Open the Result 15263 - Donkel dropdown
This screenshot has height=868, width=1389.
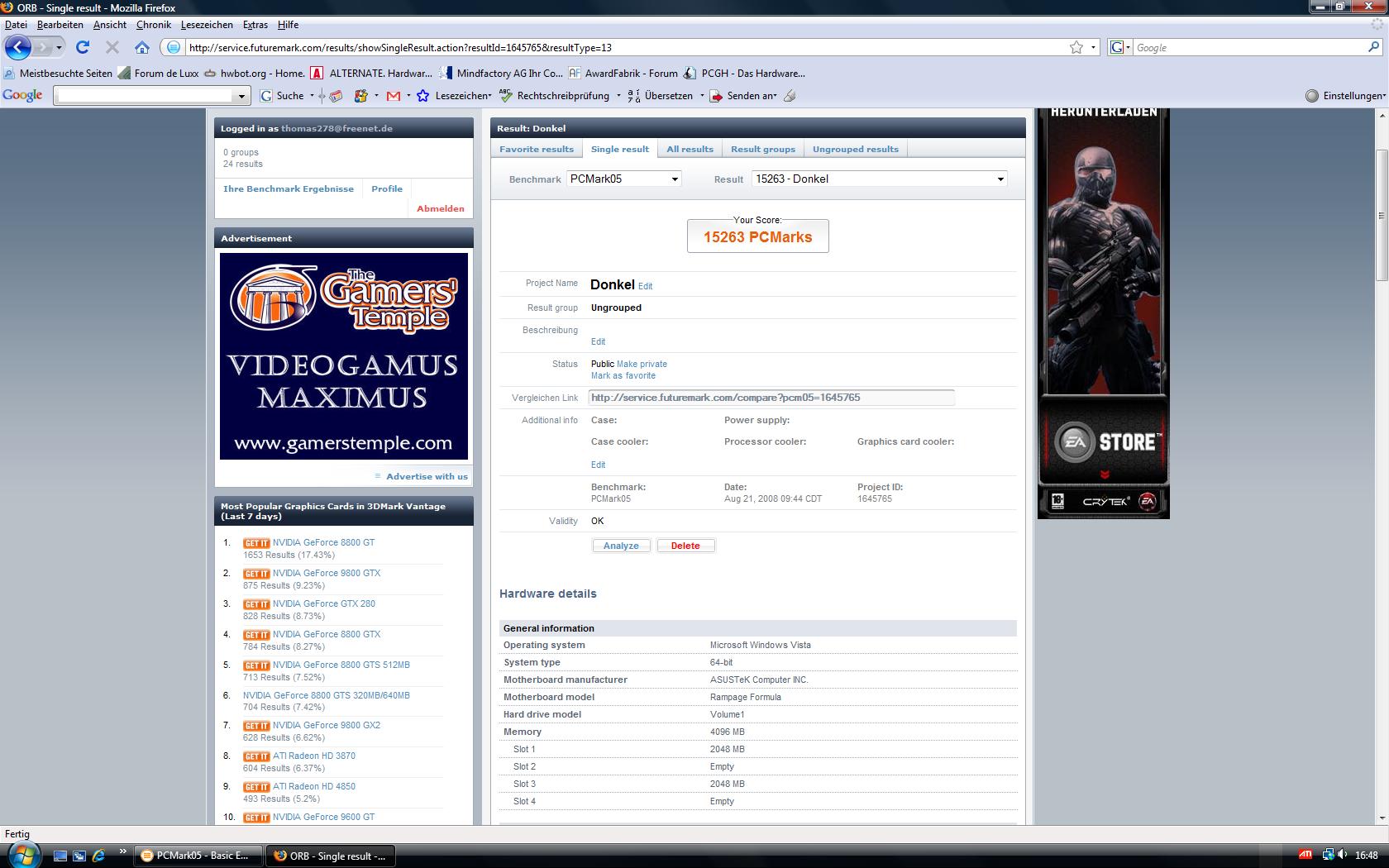(880, 179)
